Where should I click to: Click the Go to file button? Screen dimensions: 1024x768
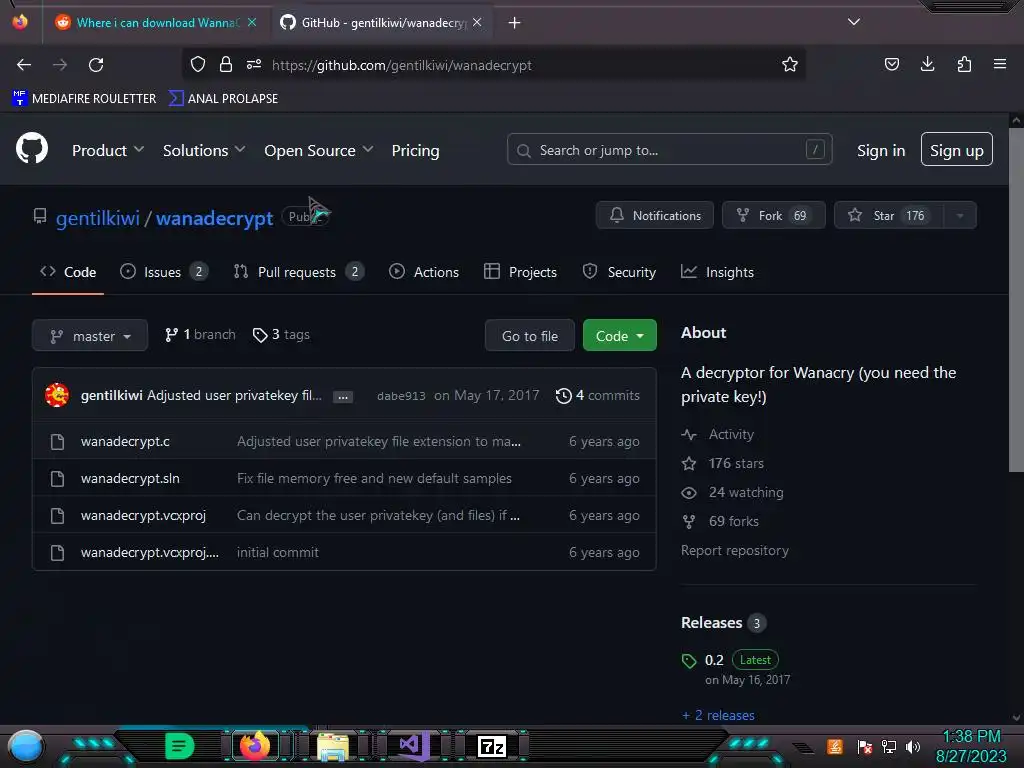tap(530, 336)
